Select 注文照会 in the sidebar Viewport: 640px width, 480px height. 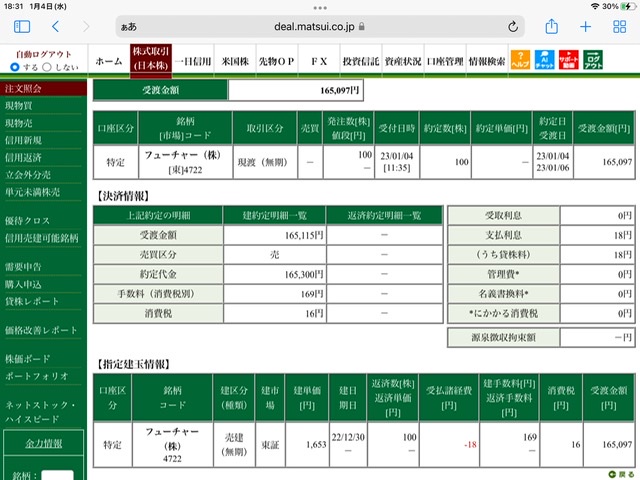pos(43,88)
